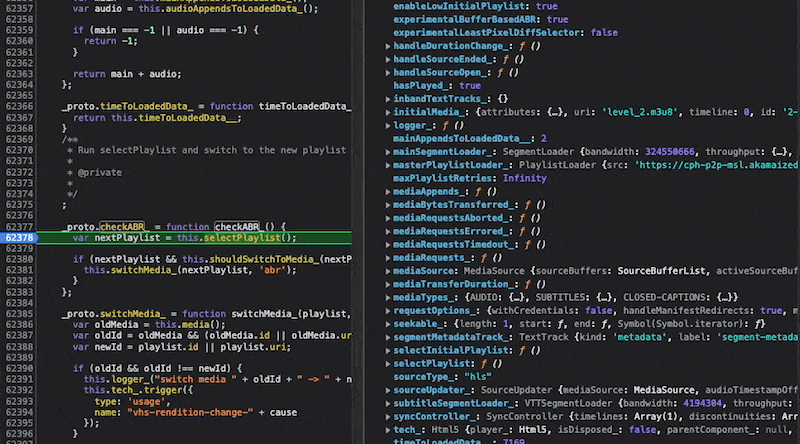Expand the handleSourceOpen_ property
800x444 pixels.
point(388,73)
